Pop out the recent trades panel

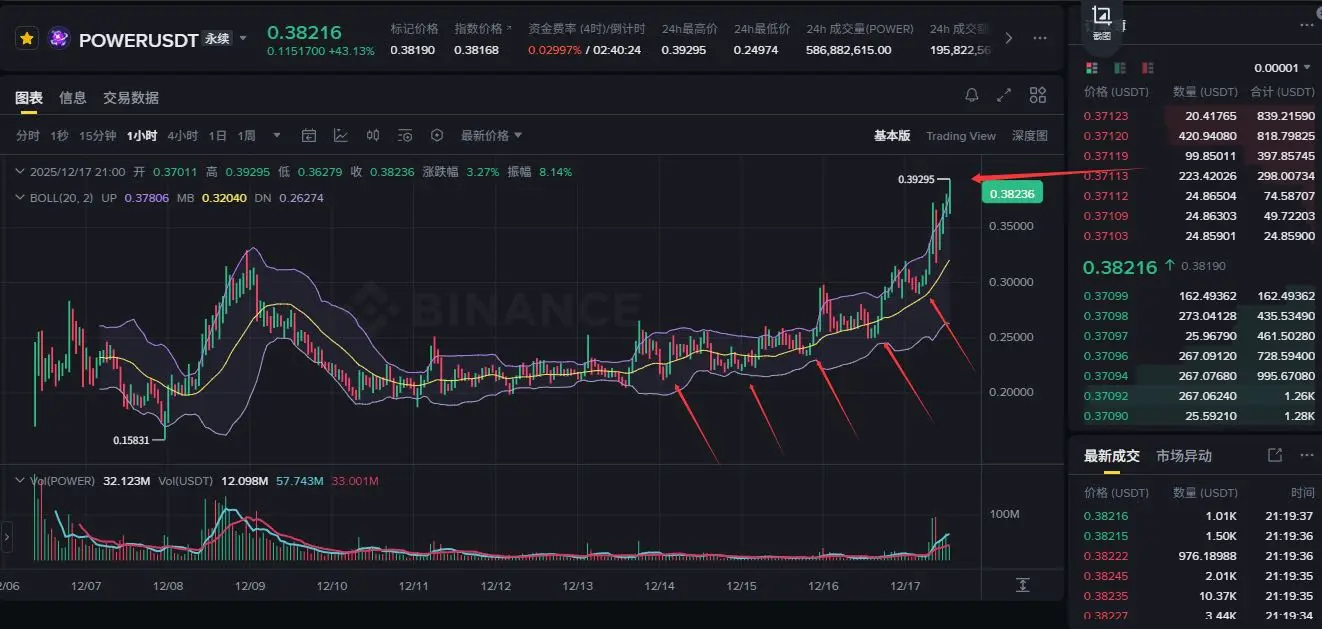(x=1275, y=455)
